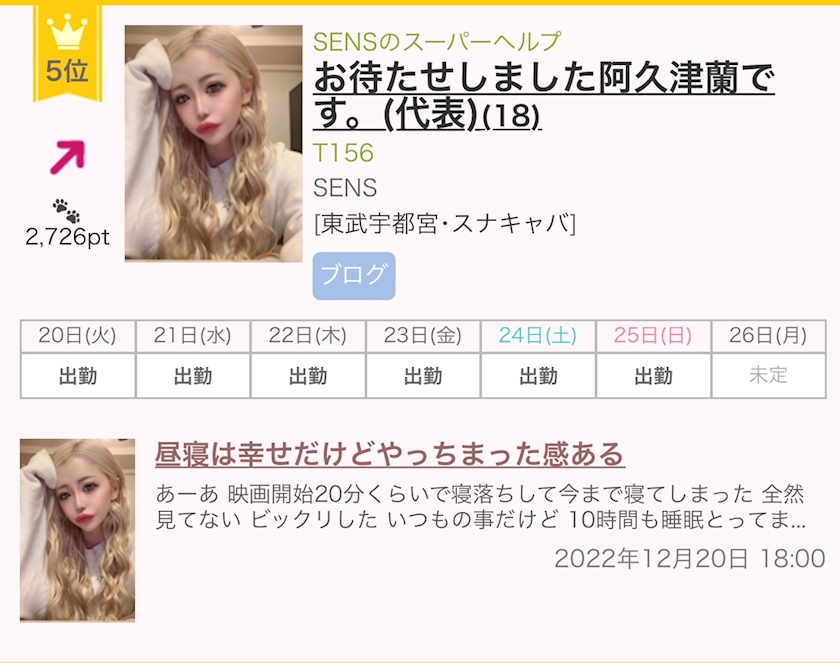Click the SENSのスーパーヘルプ green caption
Viewport: 840px width, 663px height.
tap(437, 41)
